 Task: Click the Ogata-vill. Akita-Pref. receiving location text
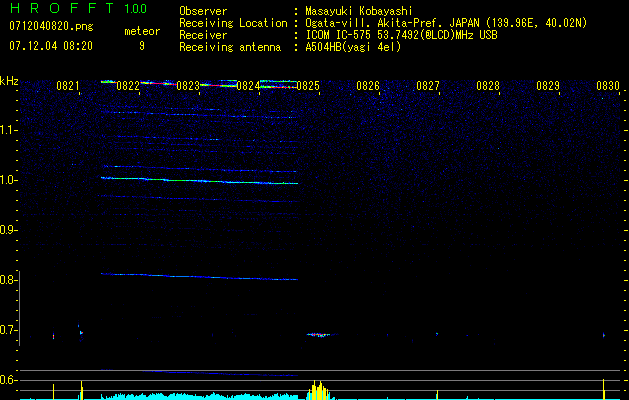[446, 23]
